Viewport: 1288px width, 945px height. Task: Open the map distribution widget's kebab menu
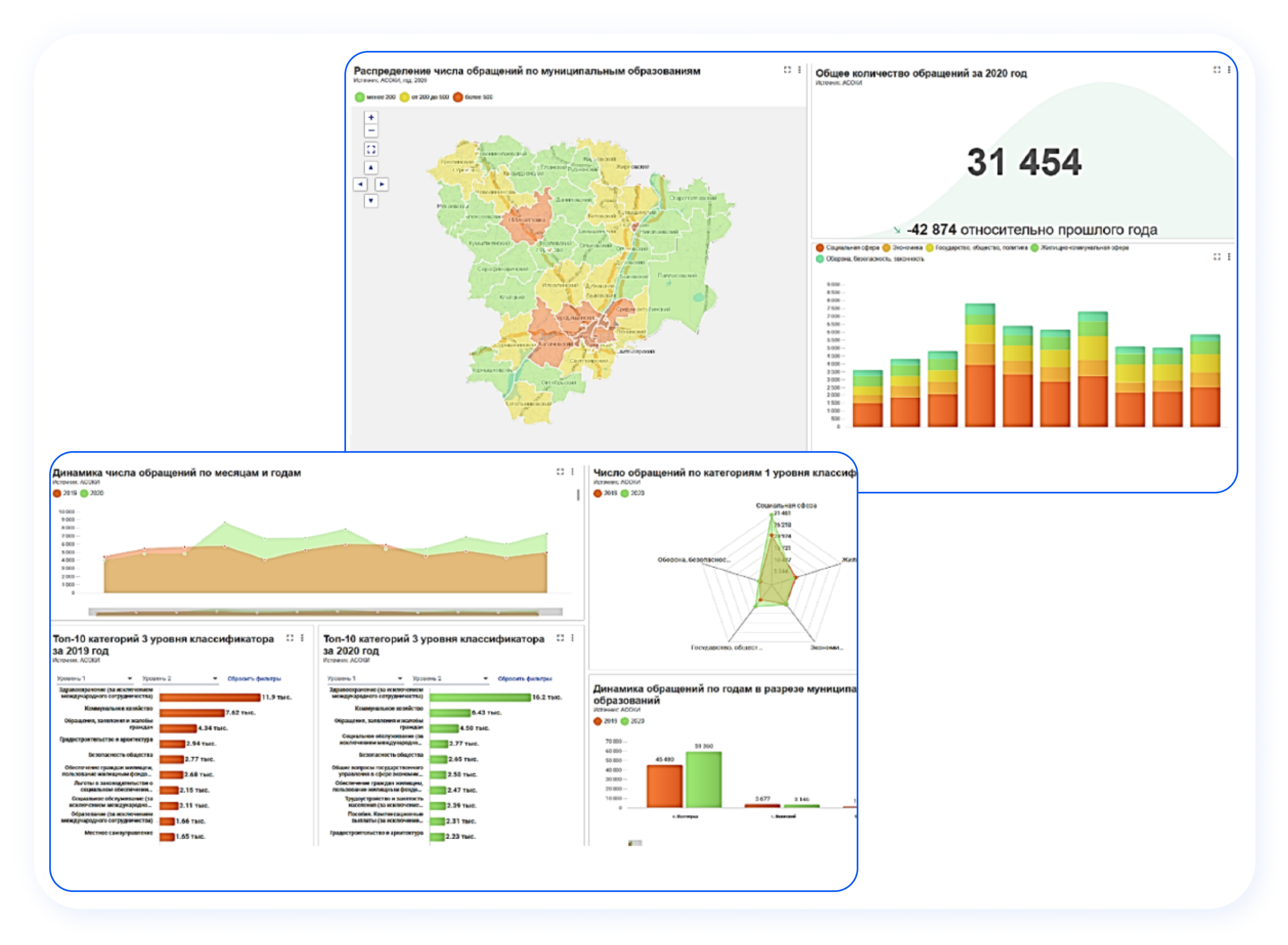800,70
